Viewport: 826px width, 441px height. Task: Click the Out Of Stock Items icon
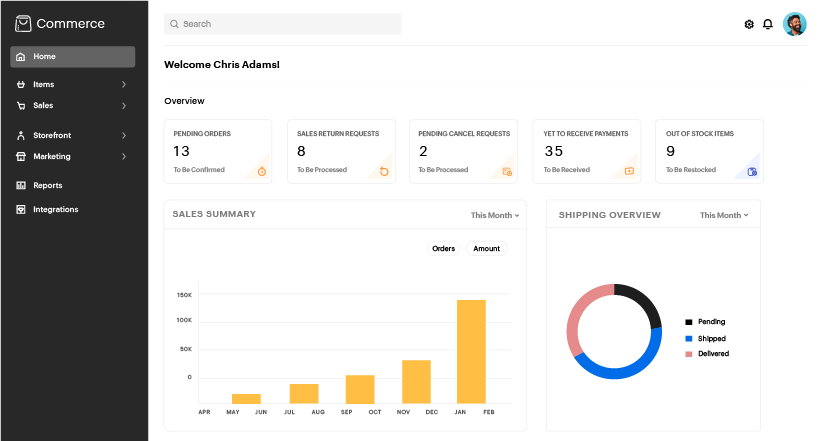point(752,171)
